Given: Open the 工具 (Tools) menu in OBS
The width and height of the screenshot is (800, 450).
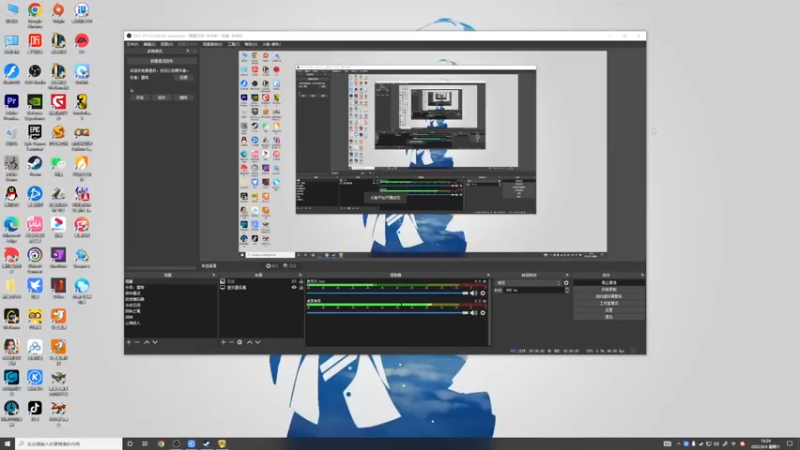Looking at the screenshot, I should tap(233, 44).
